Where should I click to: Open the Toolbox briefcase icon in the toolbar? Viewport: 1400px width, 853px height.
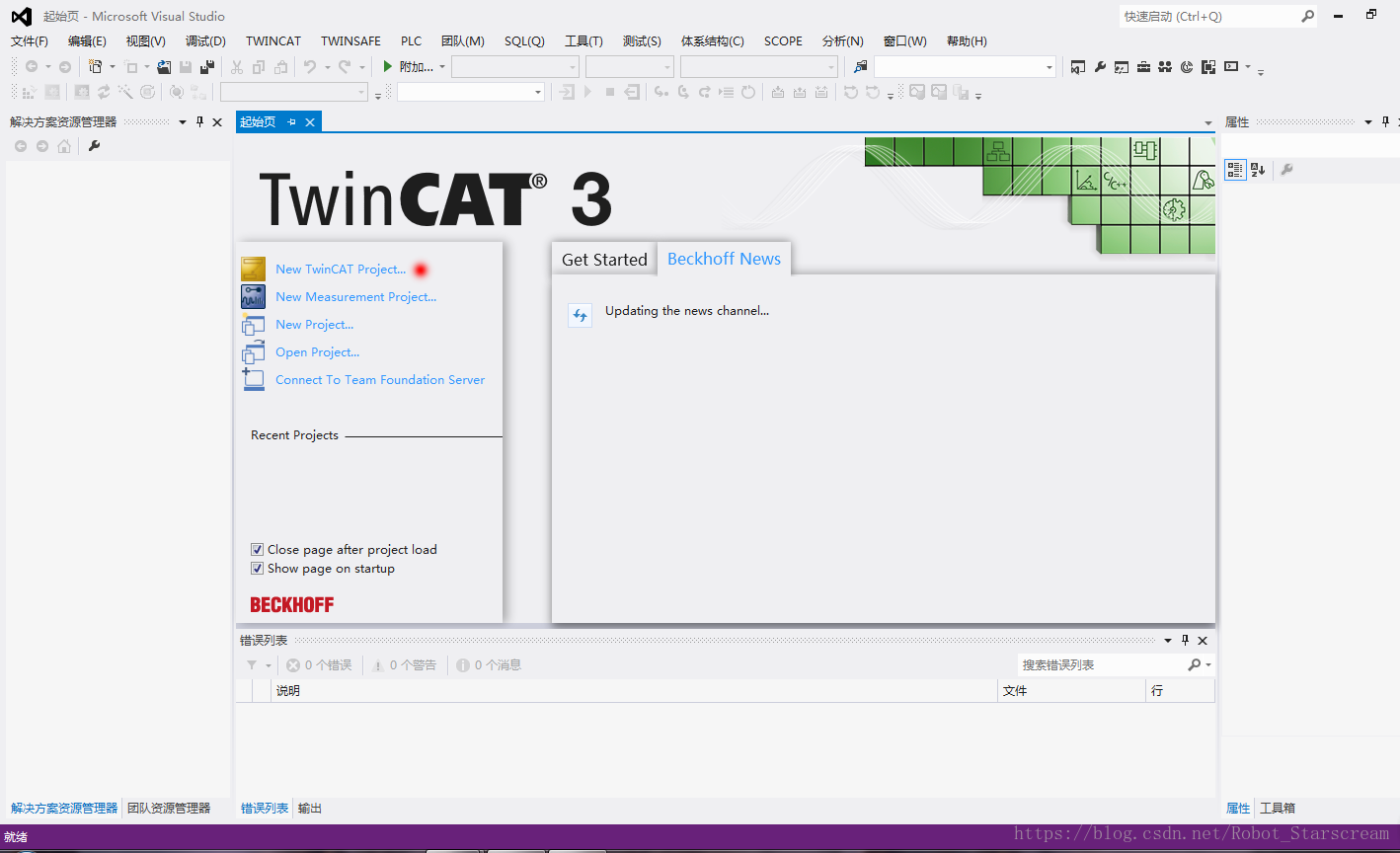point(1143,67)
